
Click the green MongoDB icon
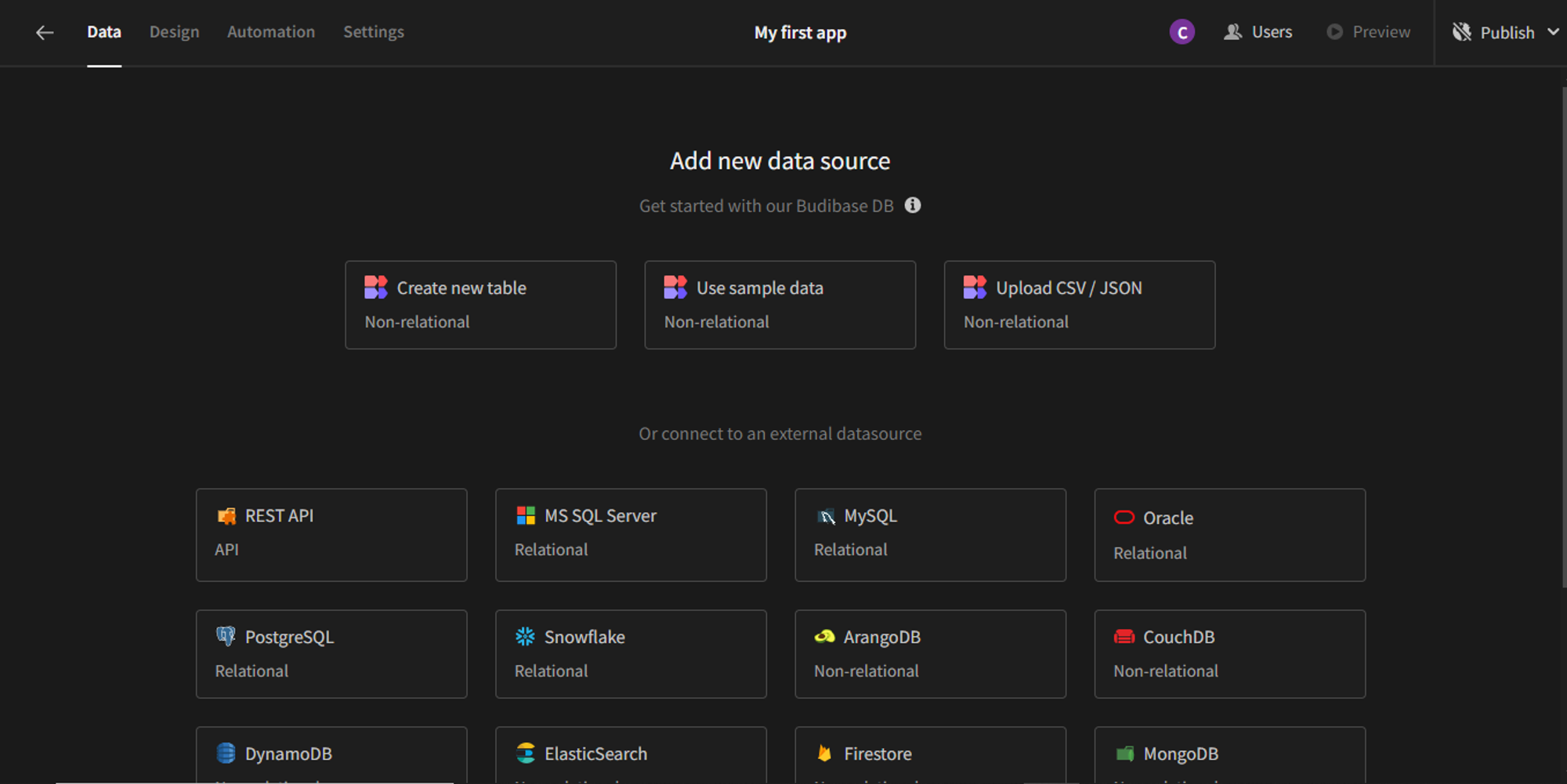coord(1125,753)
